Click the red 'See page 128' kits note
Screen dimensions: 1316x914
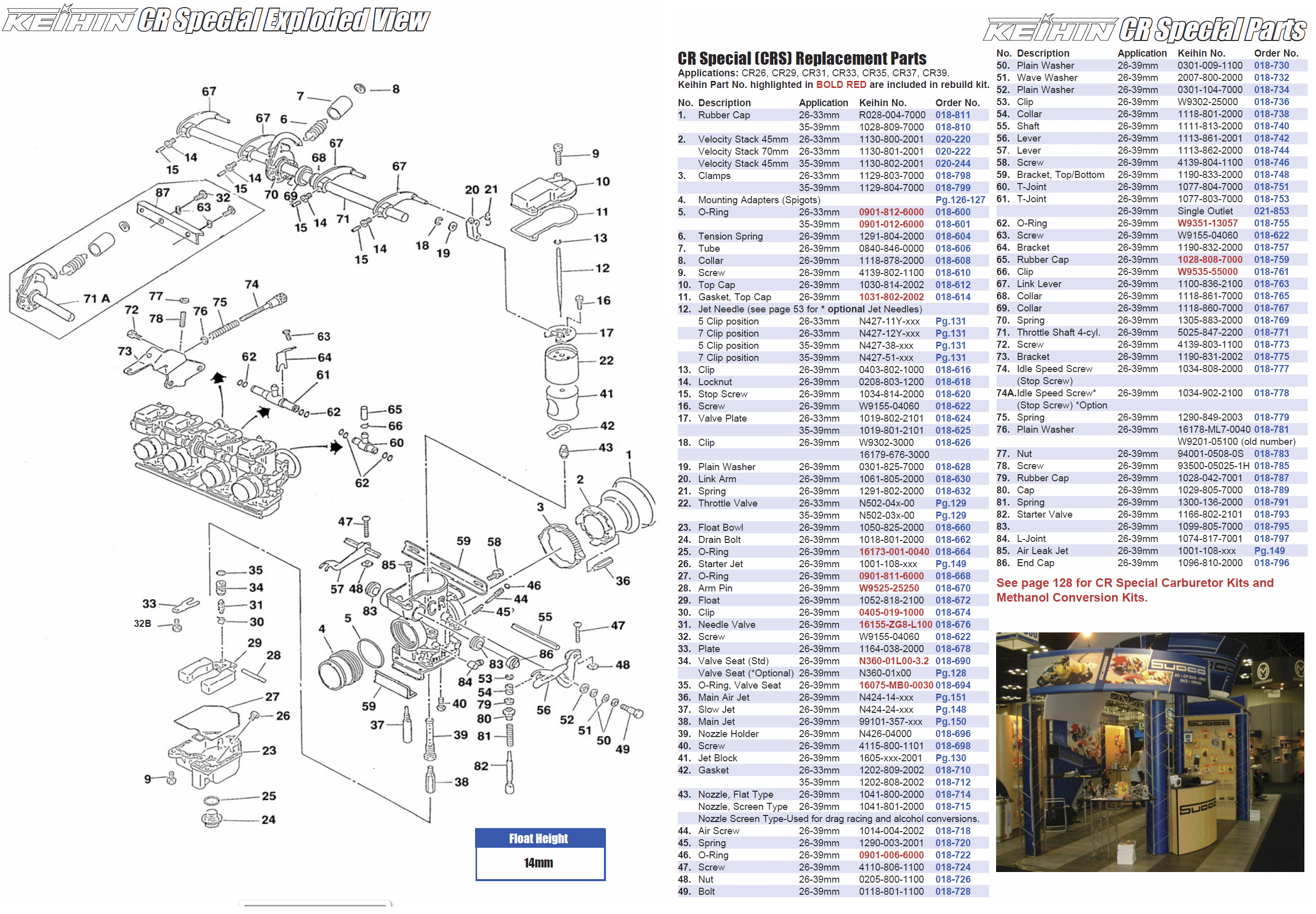1135,590
